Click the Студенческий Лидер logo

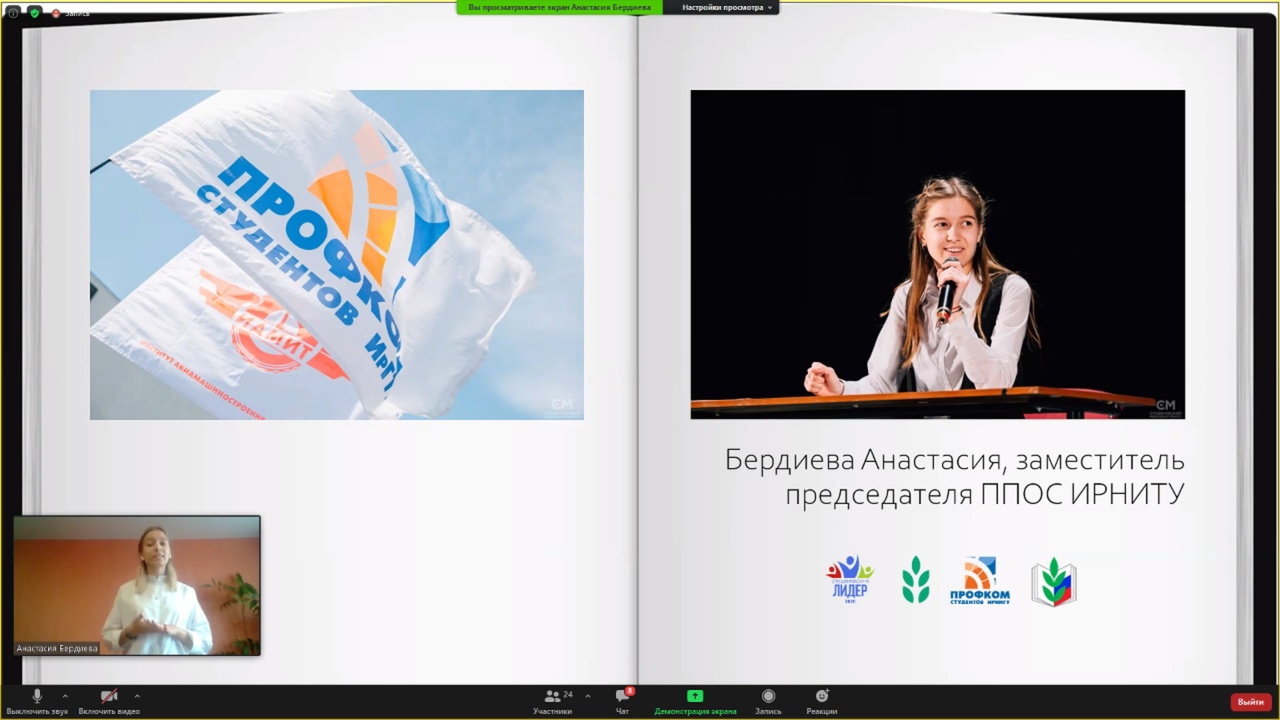click(x=849, y=580)
